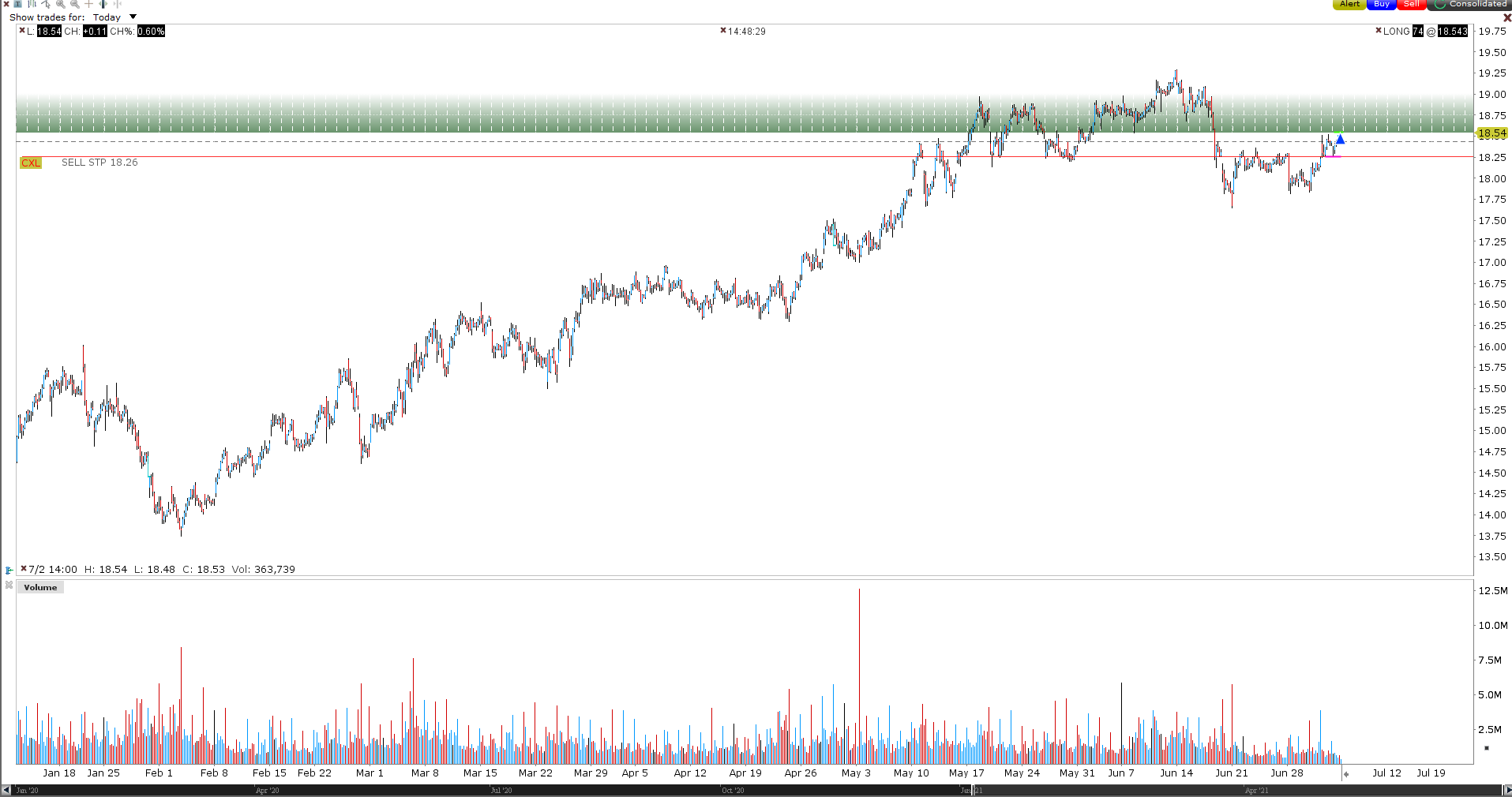The height and width of the screenshot is (797, 1512).
Task: Close the chart panel with brown X
Action: coord(1507,17)
